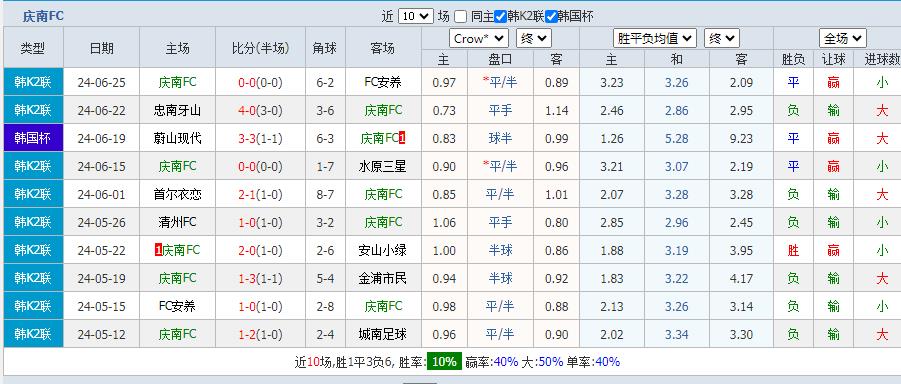Click home team 首尔衣恋
Screen dimensions: 901x384
(x=178, y=194)
